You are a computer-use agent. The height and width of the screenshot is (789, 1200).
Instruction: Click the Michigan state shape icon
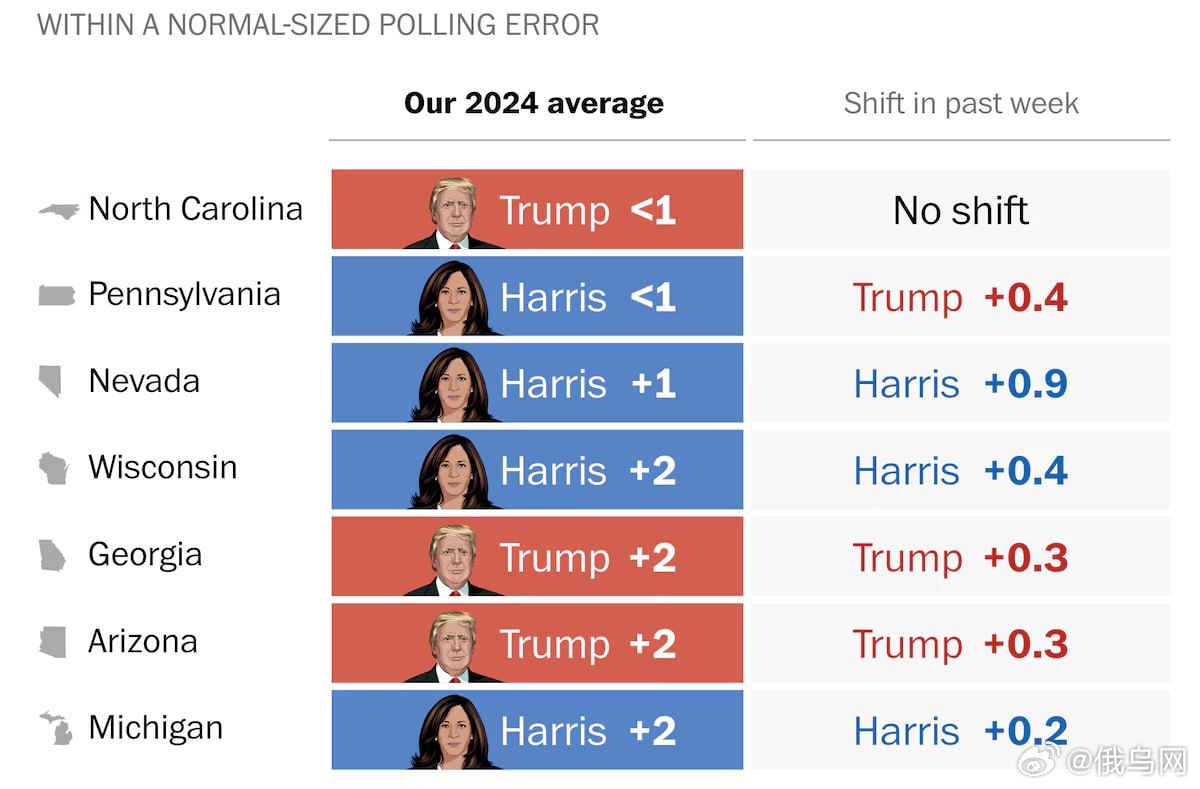(56, 728)
